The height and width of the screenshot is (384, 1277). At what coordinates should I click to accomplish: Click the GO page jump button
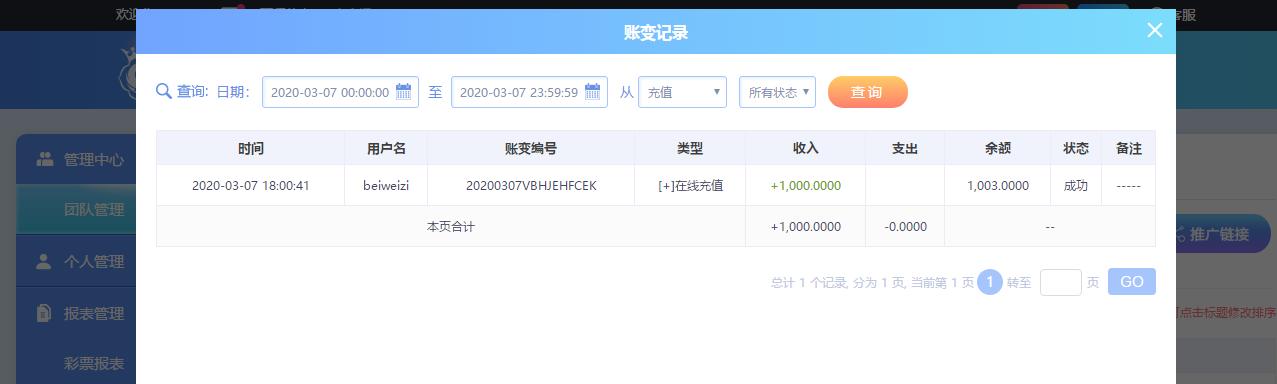[x=1131, y=282]
